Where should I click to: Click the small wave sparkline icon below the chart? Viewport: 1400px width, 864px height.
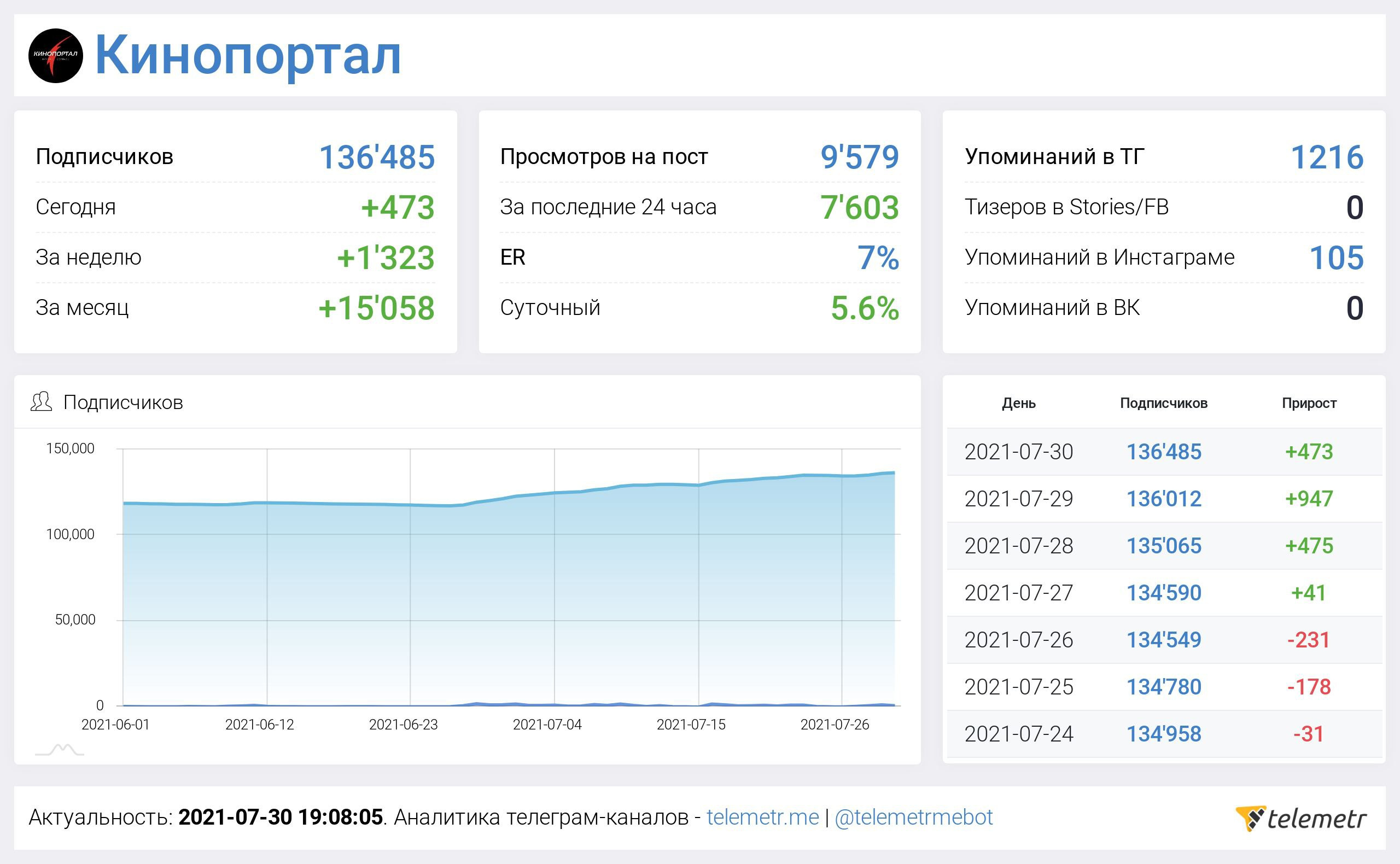click(60, 749)
